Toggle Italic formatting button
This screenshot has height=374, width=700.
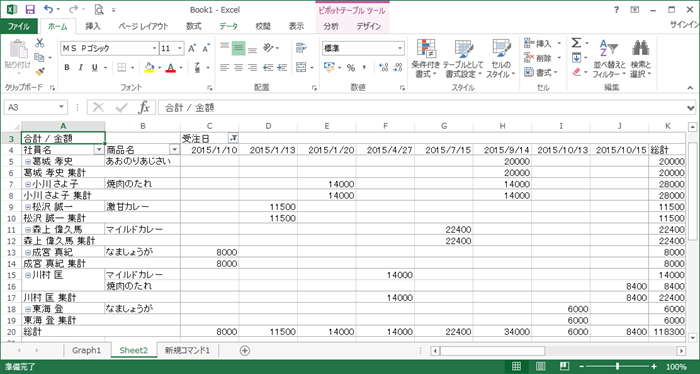click(x=80, y=68)
